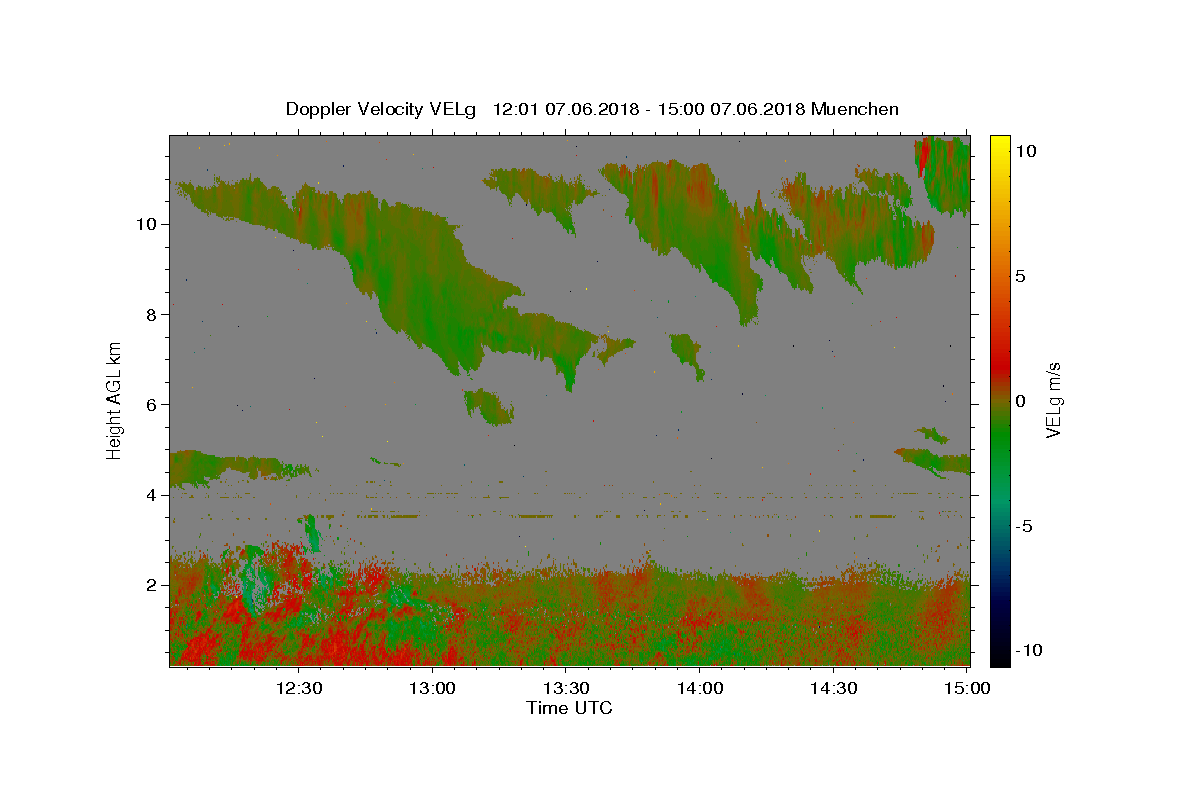Click the colorbar value 5 label
The height and width of the screenshot is (800, 1200).
[1021, 276]
